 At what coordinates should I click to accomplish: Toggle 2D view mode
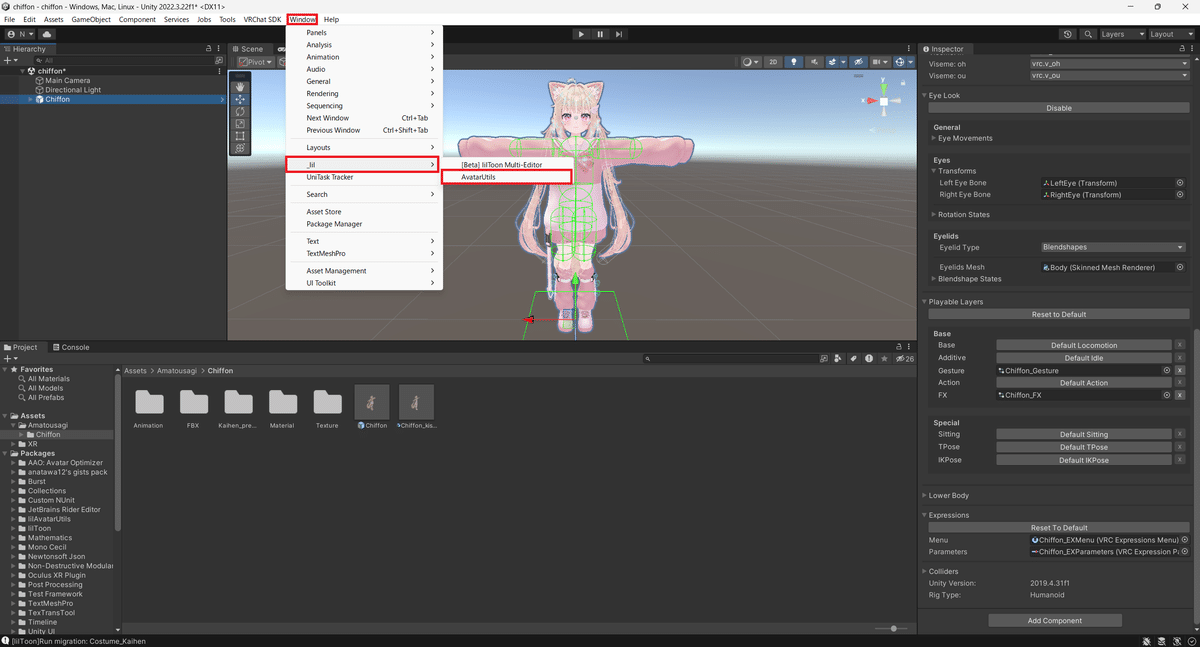tap(773, 62)
